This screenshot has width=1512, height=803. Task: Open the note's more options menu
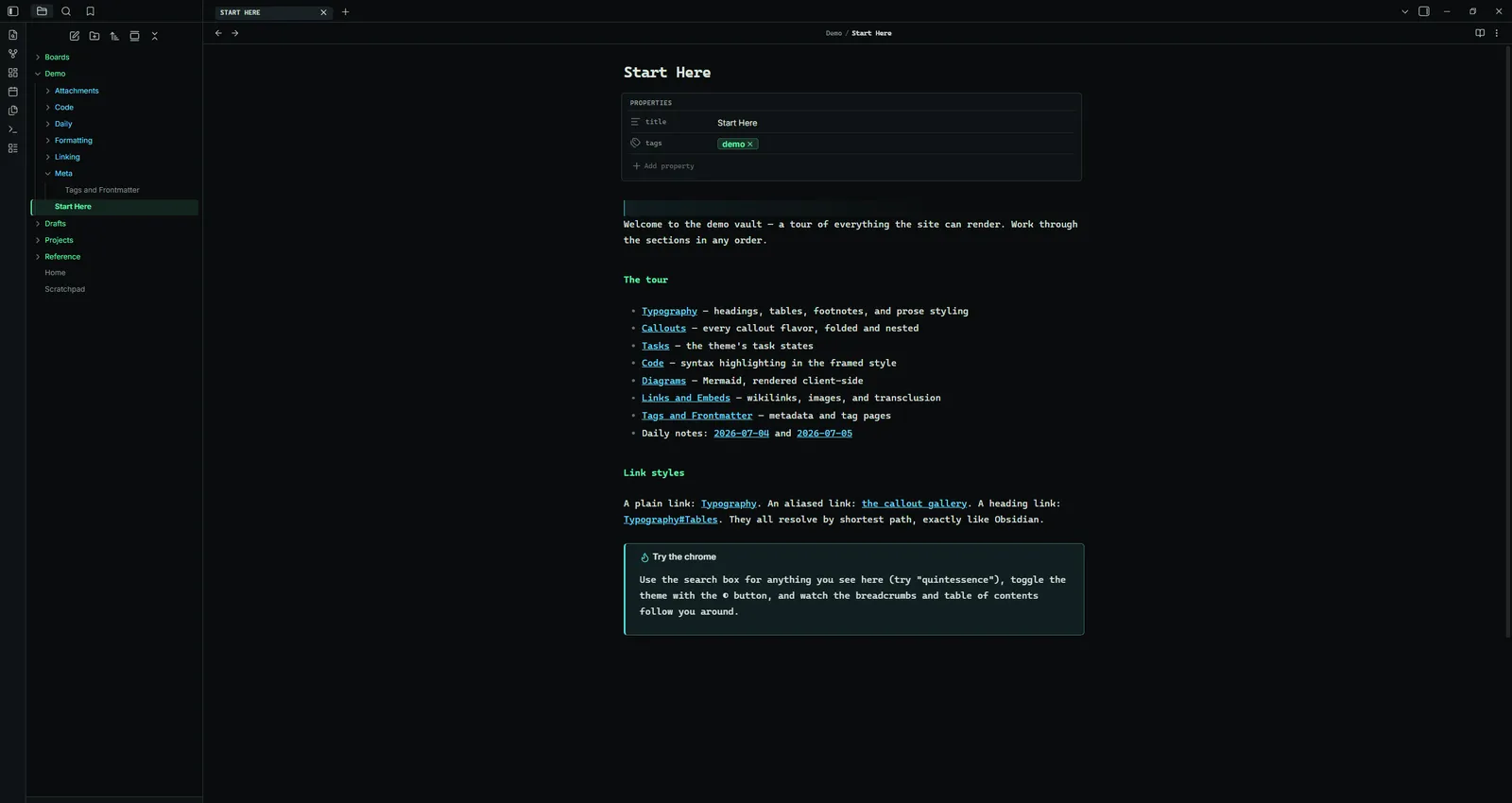pos(1497,33)
